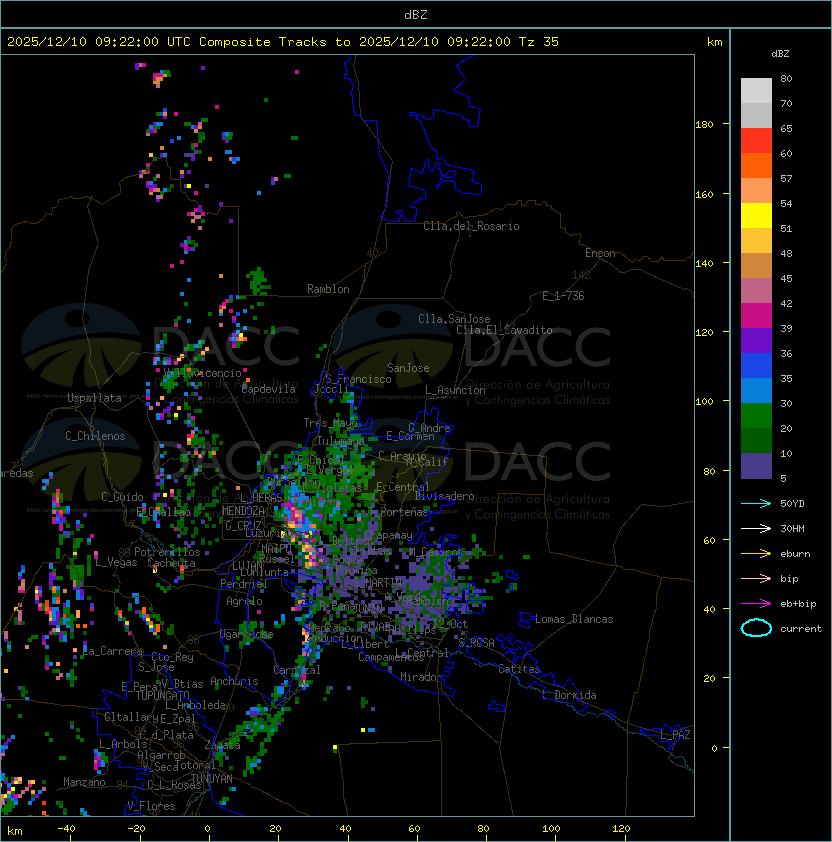Viewport: 832px width, 842px height.
Task: Click the 'Potrerillos' place label
Action: (167, 552)
